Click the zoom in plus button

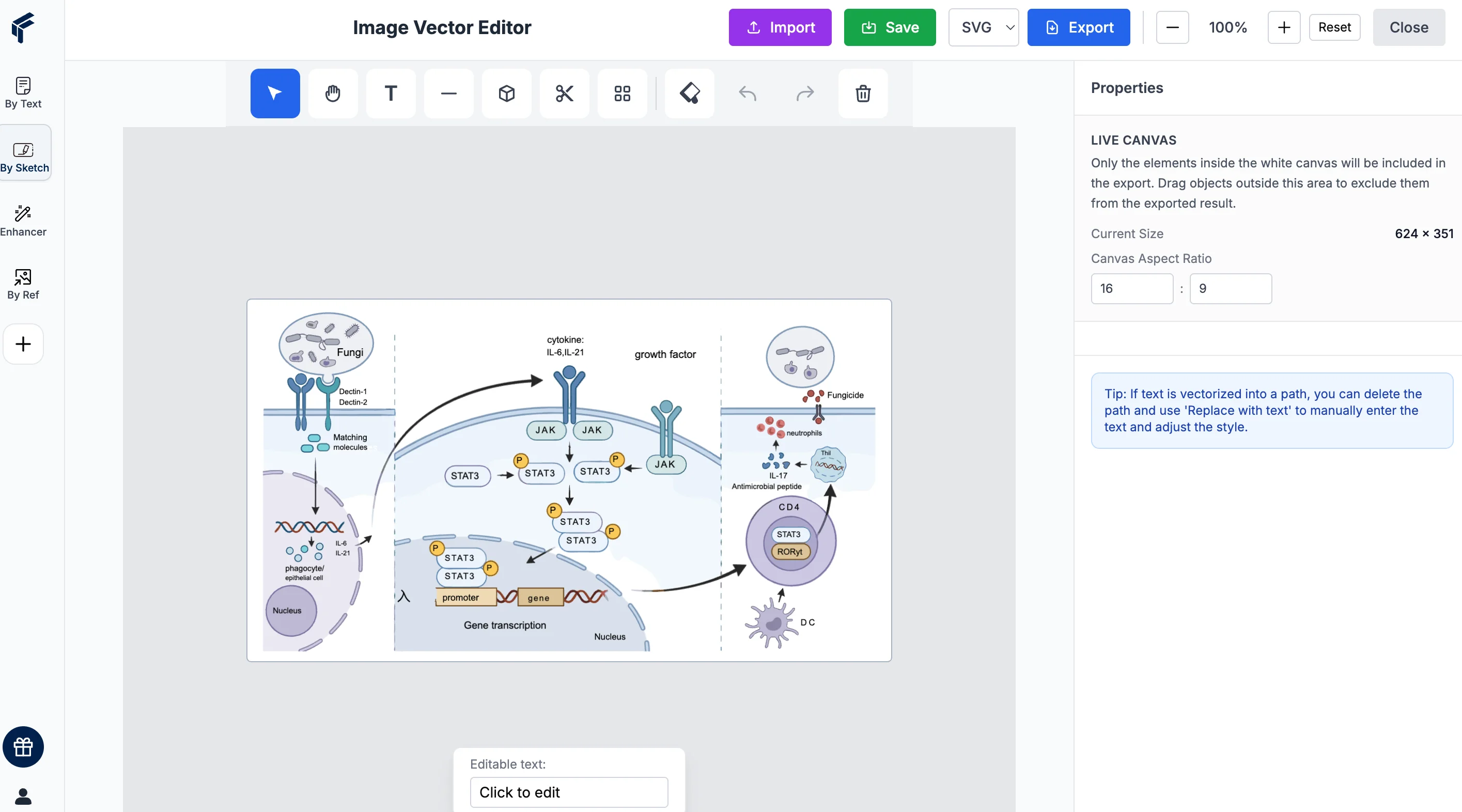tap(1283, 27)
